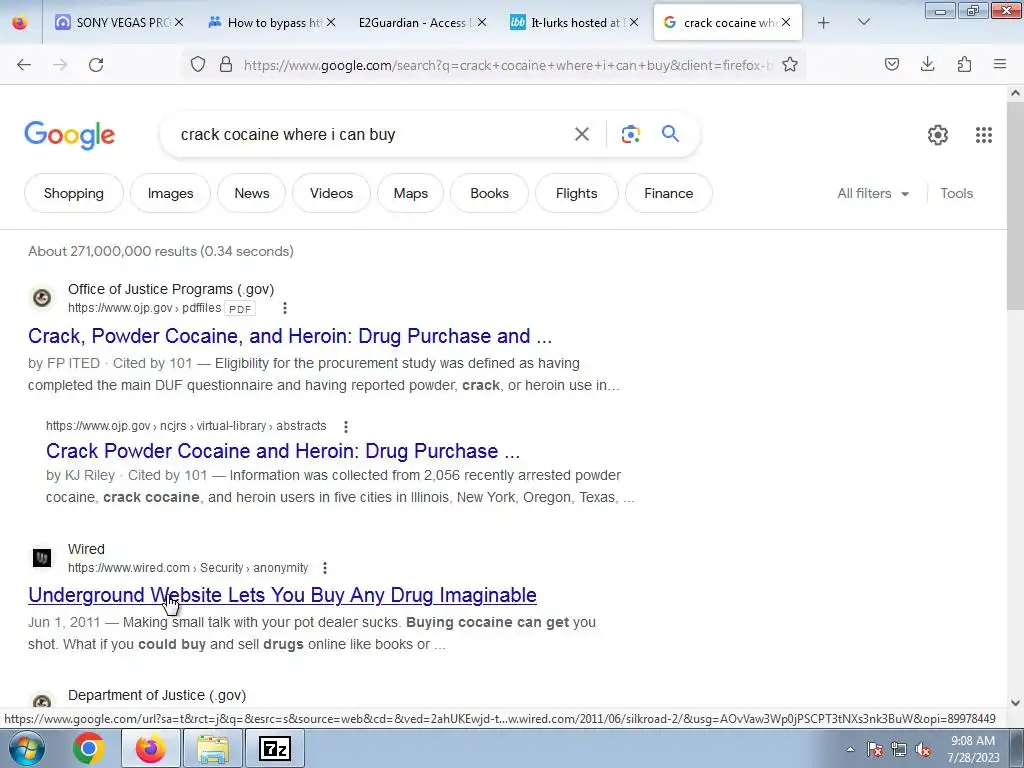Click the taskbar clock showing 9:08 AM

(x=972, y=749)
